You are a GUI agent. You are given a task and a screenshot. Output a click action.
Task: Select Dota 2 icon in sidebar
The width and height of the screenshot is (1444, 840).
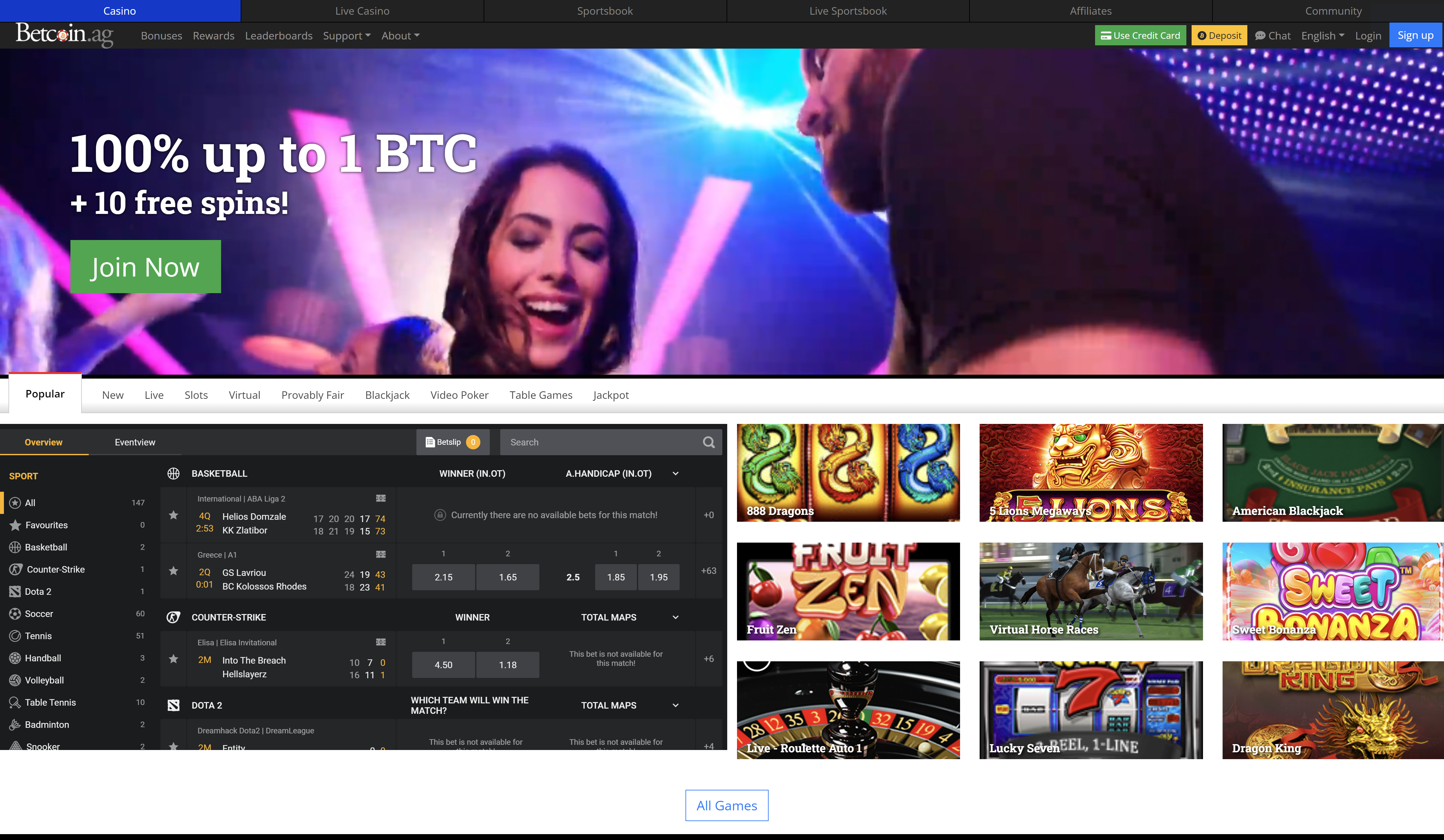[x=15, y=591]
